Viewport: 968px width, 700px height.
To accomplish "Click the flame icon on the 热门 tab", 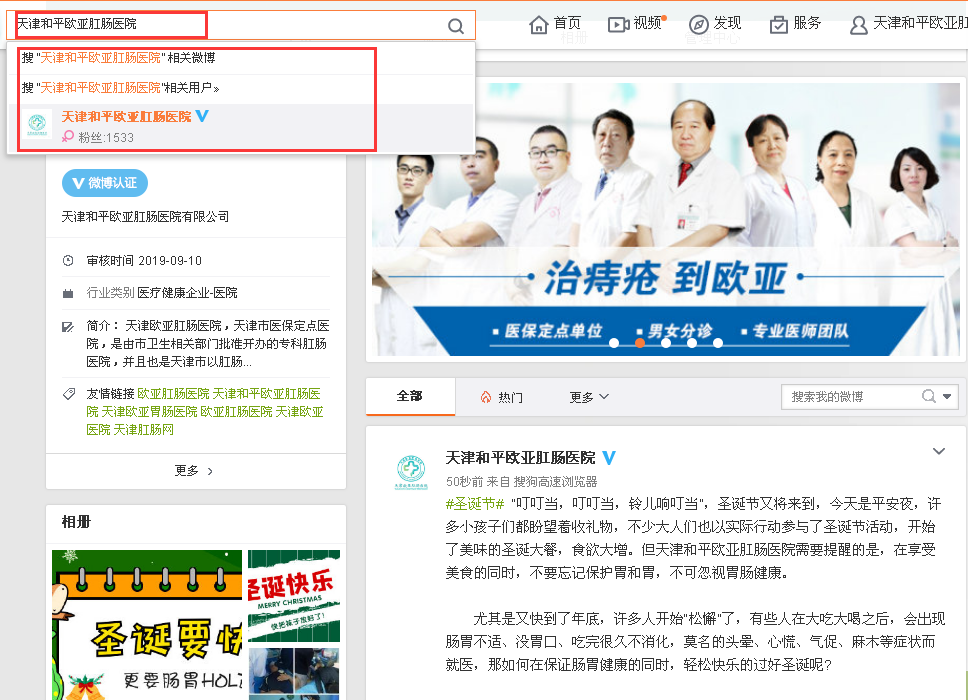I will point(486,397).
